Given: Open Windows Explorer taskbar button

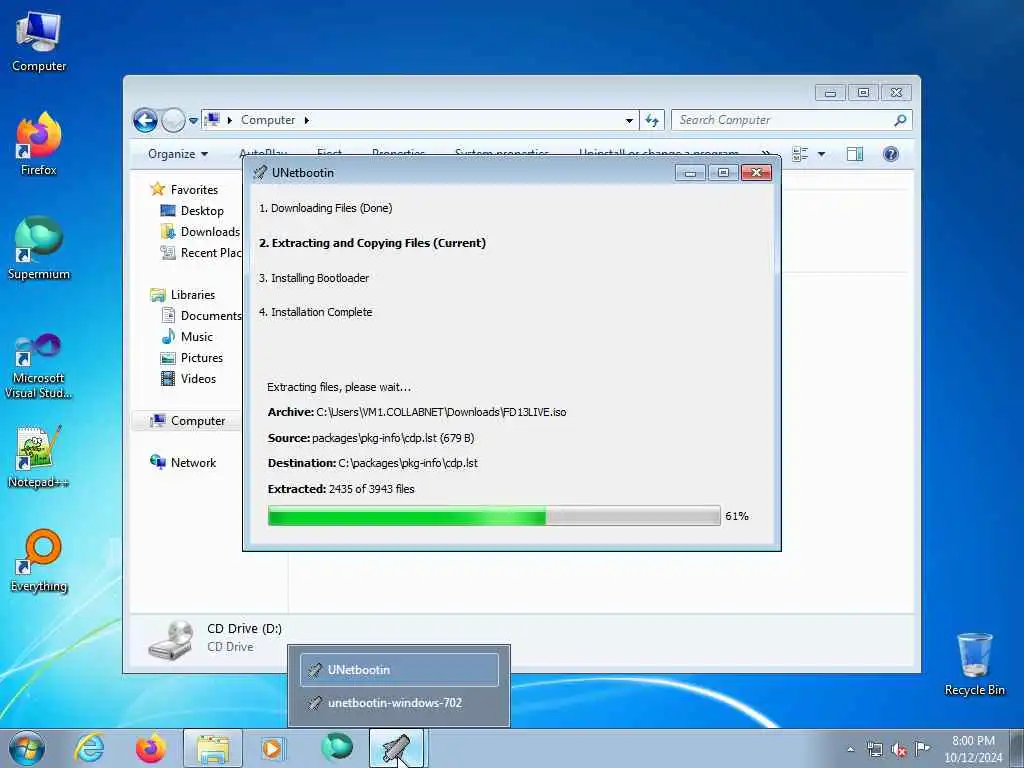Looking at the screenshot, I should point(213,748).
